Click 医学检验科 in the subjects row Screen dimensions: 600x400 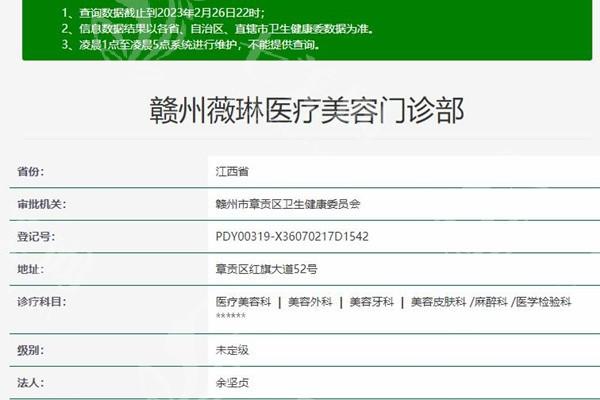[543, 302]
